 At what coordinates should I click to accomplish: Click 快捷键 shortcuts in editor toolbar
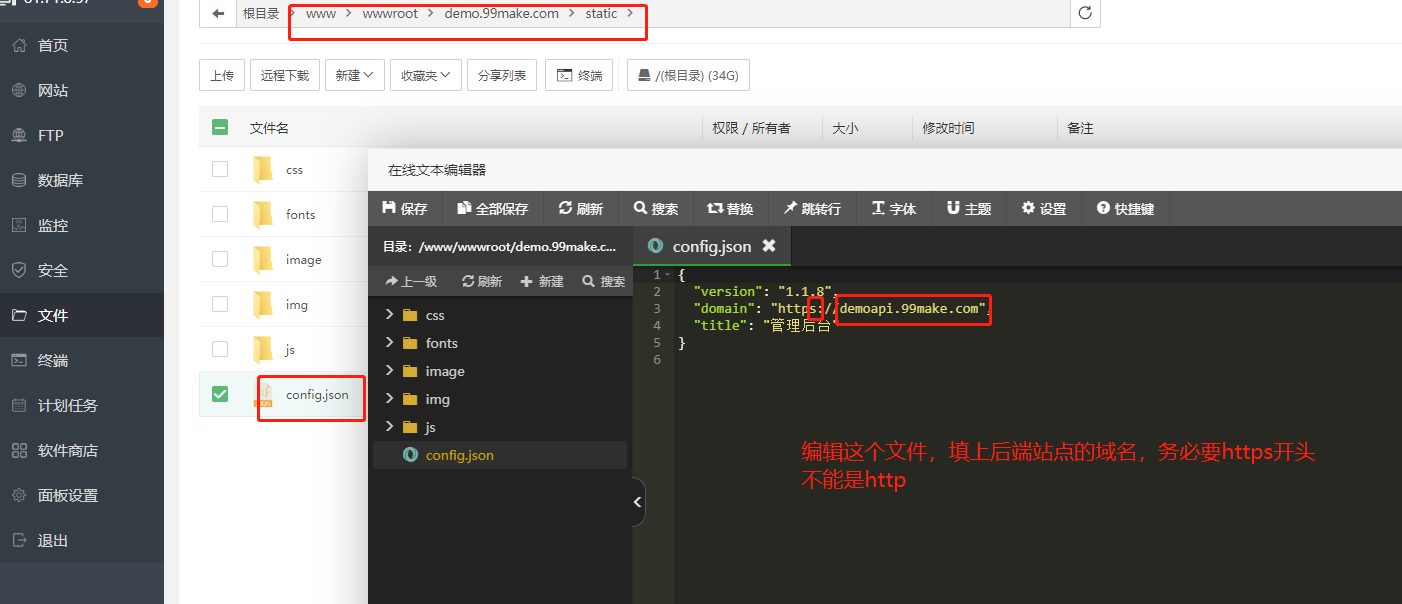click(x=1125, y=208)
